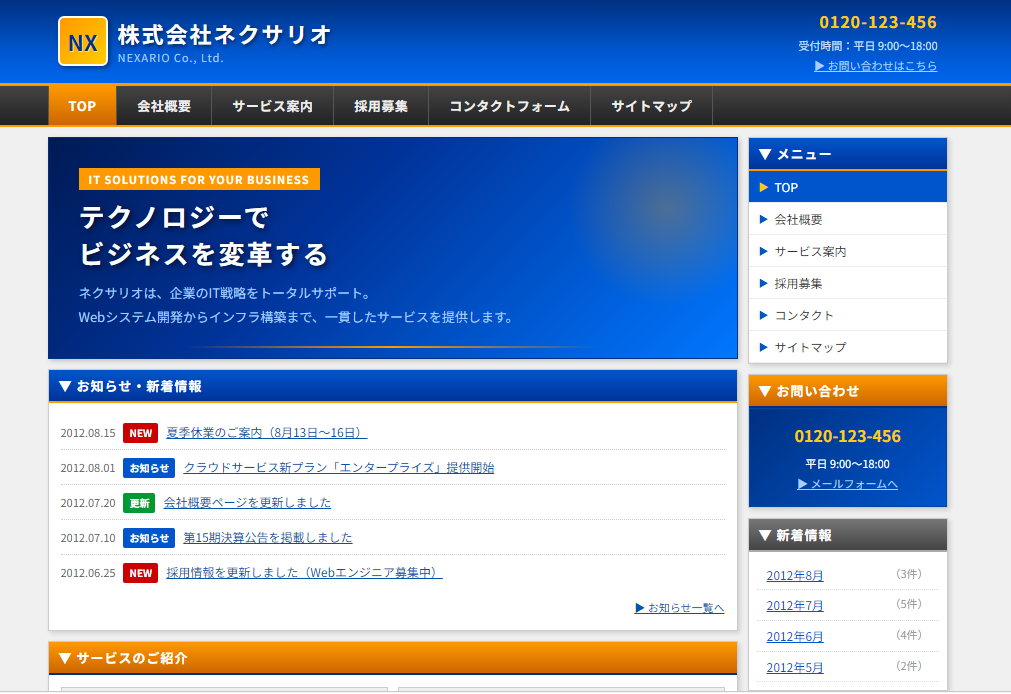Click the (5件) count beside 2012年7月
1011x694 pixels.
908,604
